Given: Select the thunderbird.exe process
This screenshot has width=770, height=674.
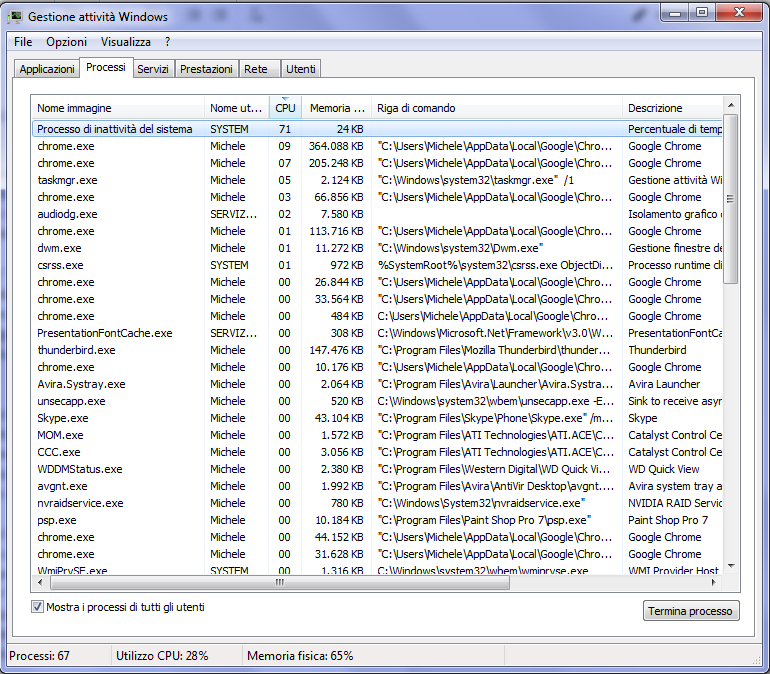Looking at the screenshot, I should 377,350.
